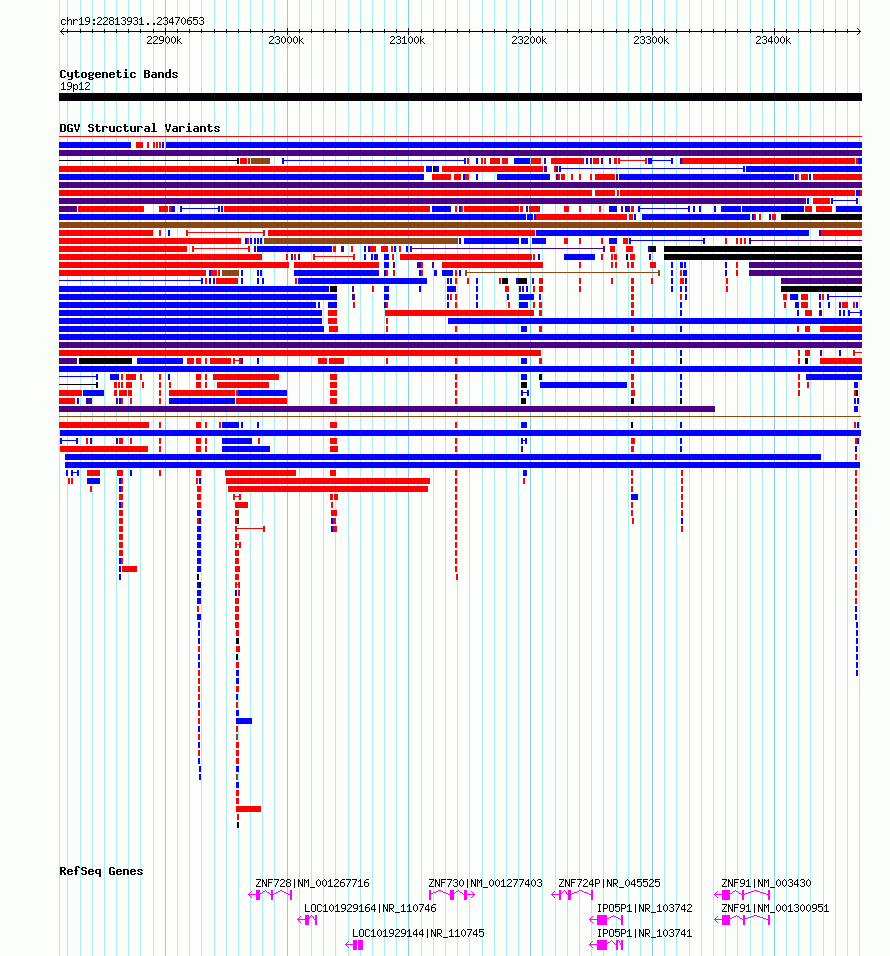The image size is (890, 956).
Task: Click the black 19p12 cytogenetic band bar
Action: click(460, 97)
